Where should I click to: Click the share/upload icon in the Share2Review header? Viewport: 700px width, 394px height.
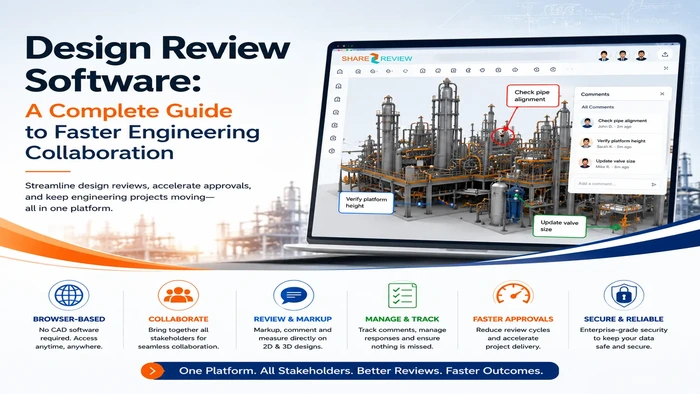point(665,54)
